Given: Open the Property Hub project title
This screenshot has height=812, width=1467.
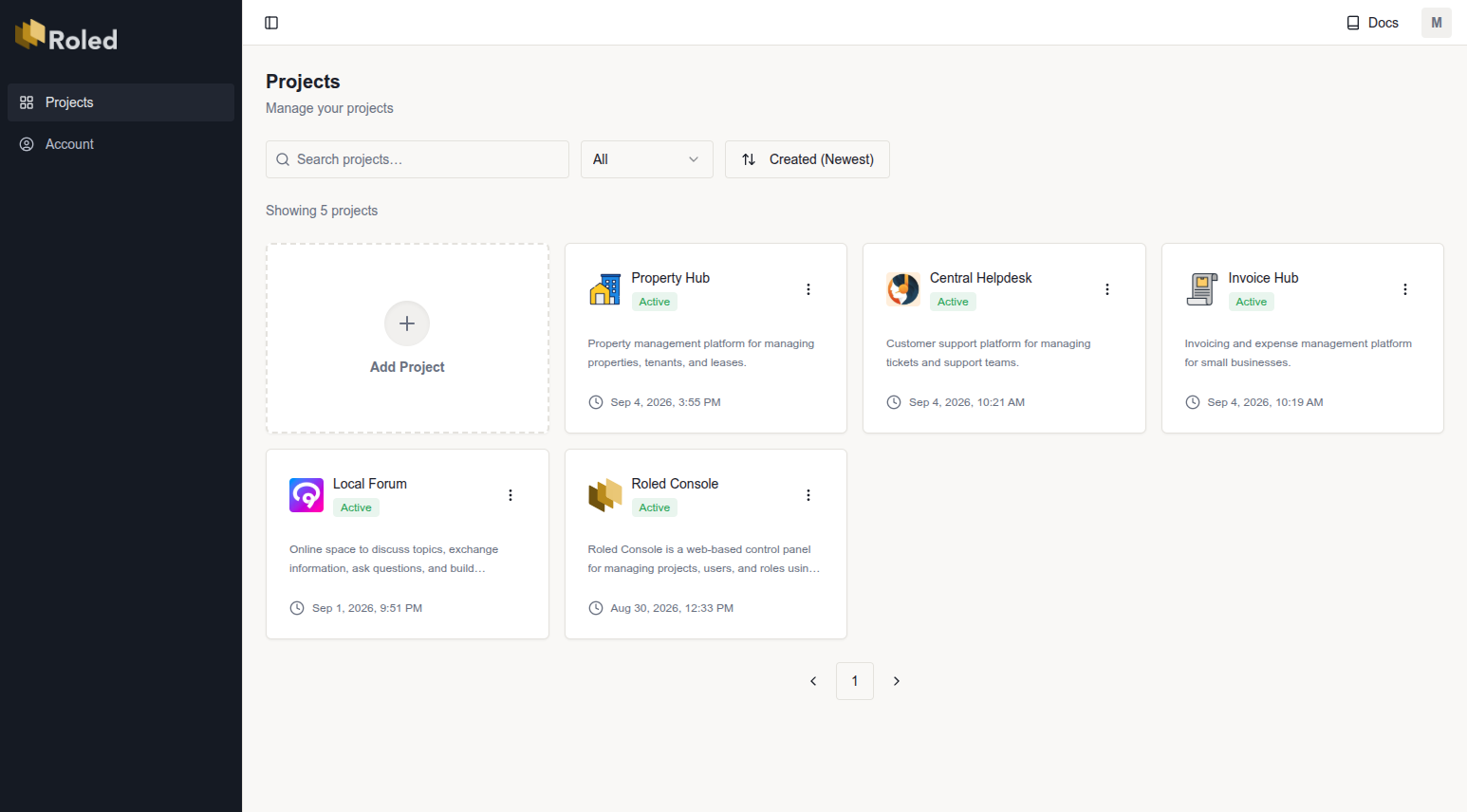Looking at the screenshot, I should pyautogui.click(x=671, y=278).
